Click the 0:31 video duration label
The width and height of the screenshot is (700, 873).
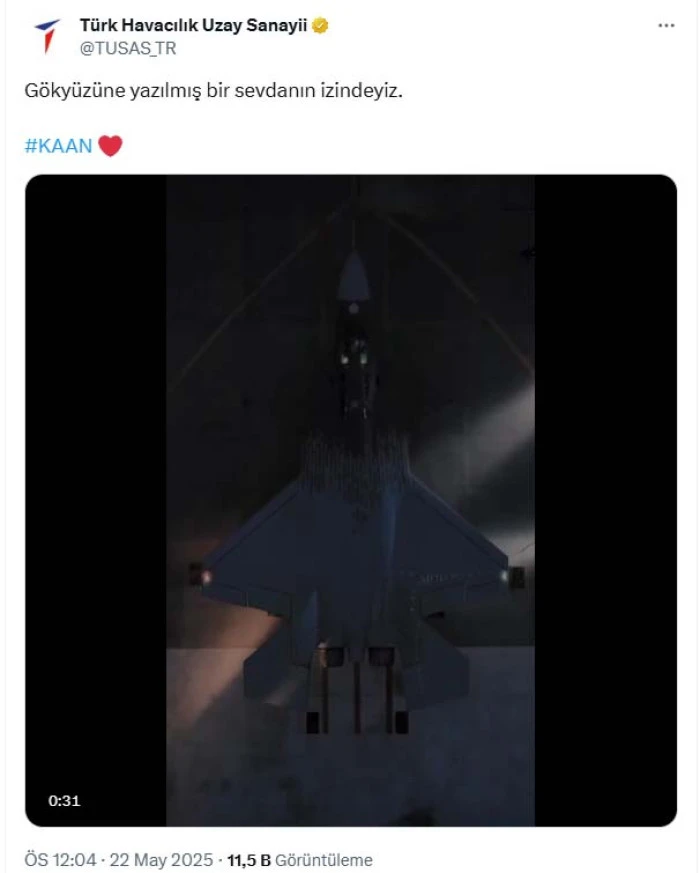65,801
